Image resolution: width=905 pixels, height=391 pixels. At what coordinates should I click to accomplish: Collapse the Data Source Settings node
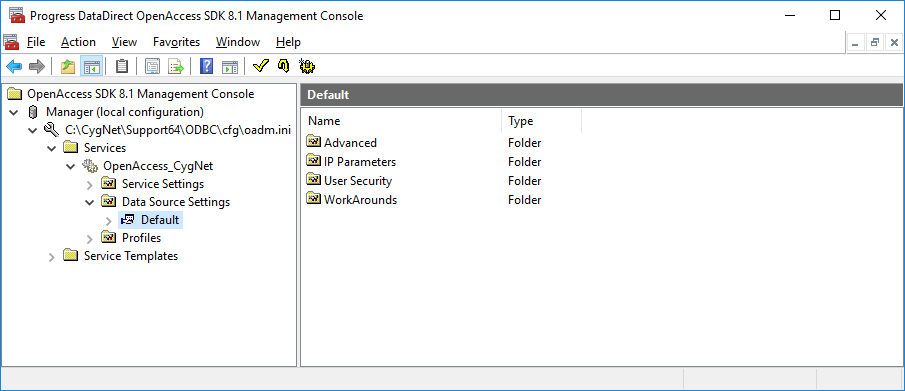pyautogui.click(x=90, y=202)
